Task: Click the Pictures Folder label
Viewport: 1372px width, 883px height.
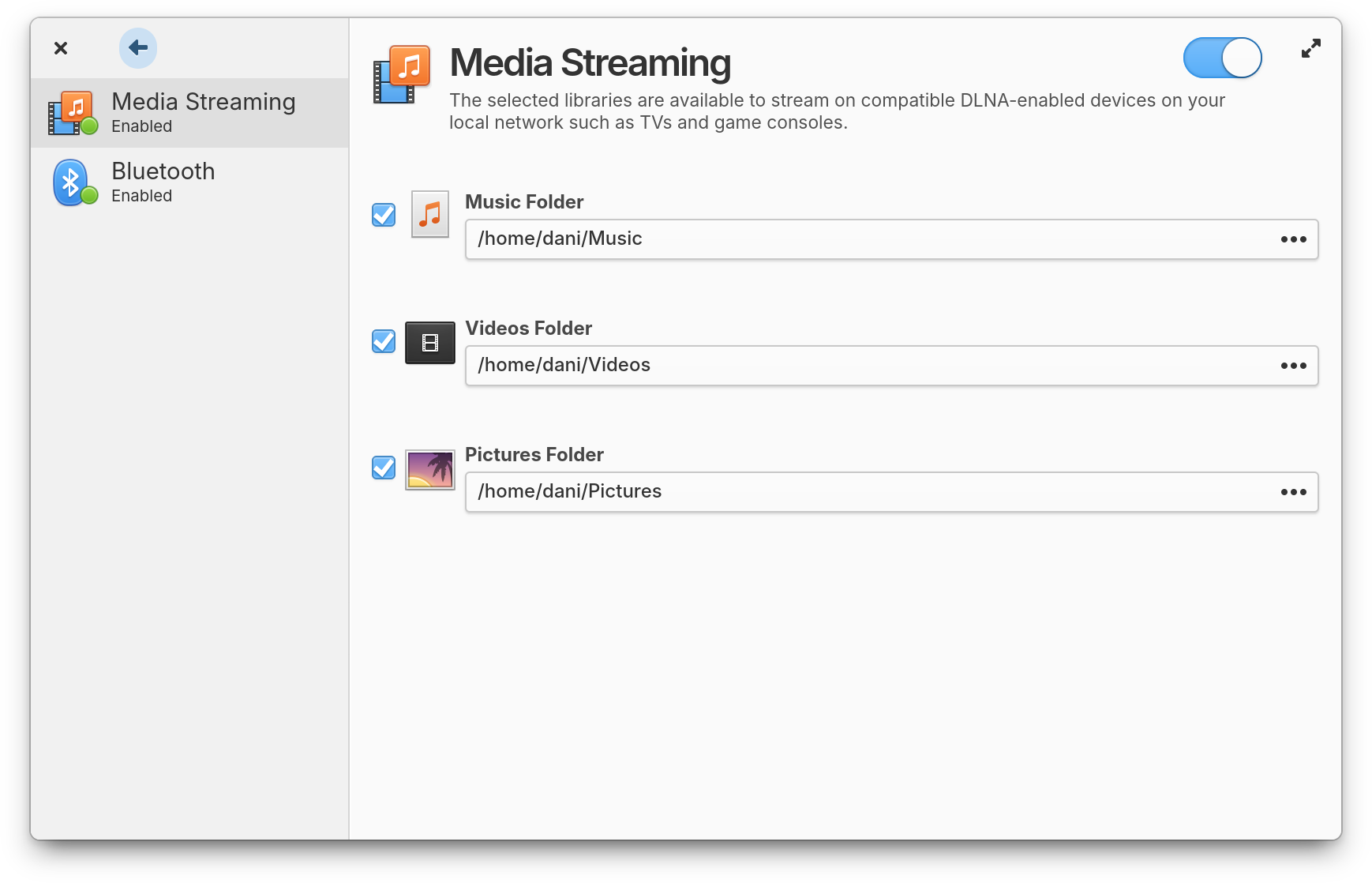Action: [x=534, y=455]
